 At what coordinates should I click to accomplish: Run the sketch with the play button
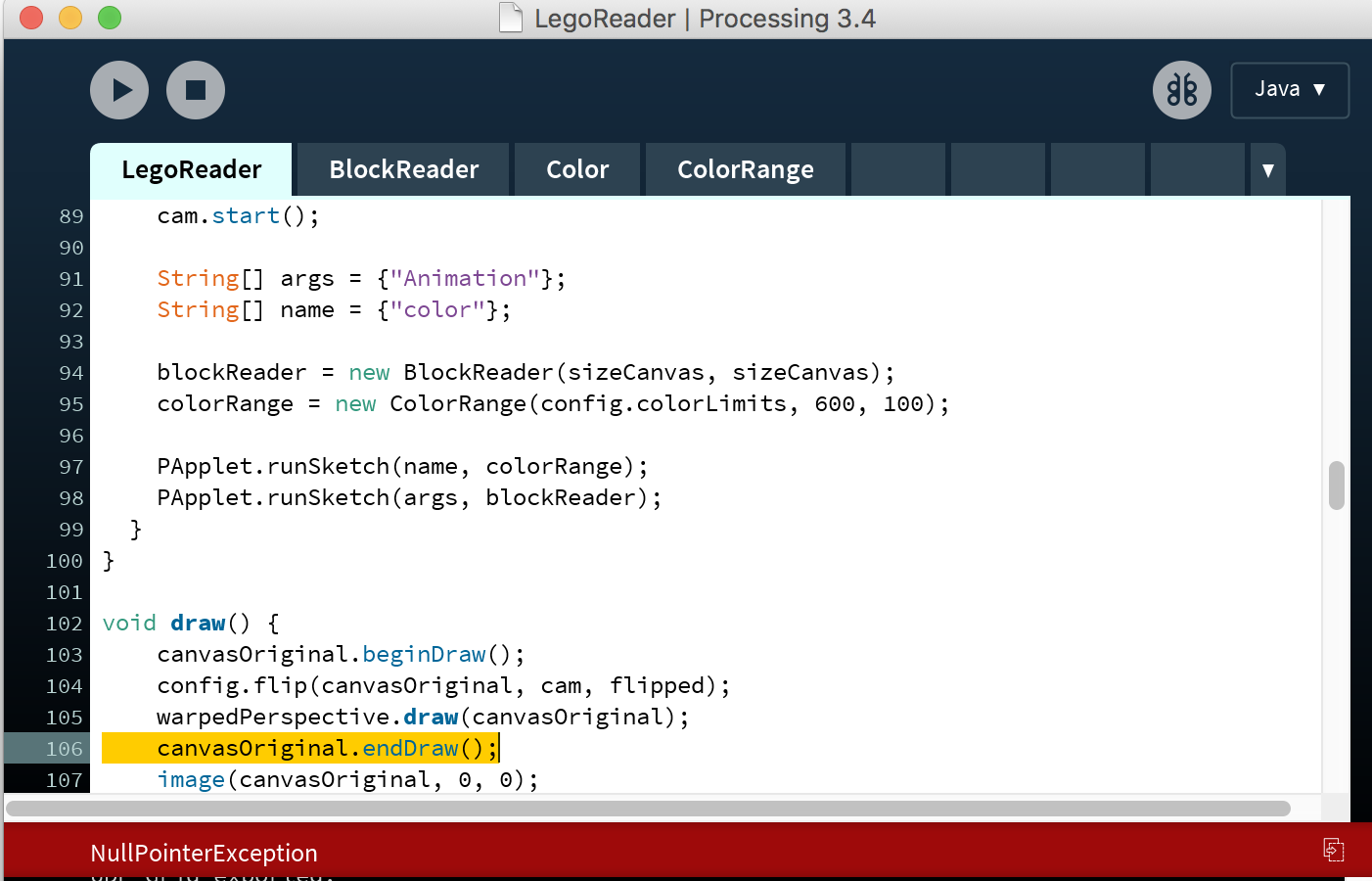[x=119, y=90]
